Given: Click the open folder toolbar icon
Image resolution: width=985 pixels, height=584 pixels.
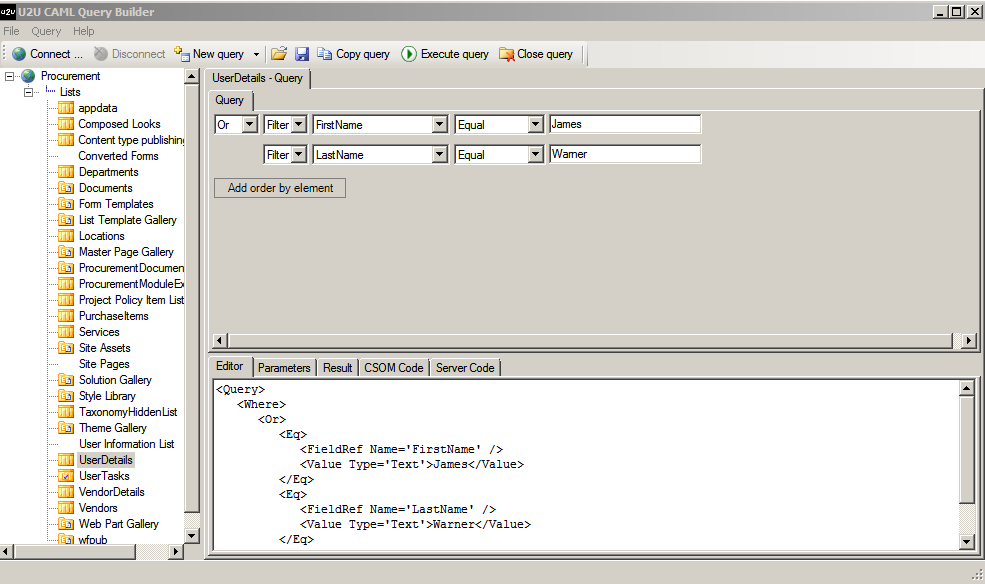Looking at the screenshot, I should point(279,54).
